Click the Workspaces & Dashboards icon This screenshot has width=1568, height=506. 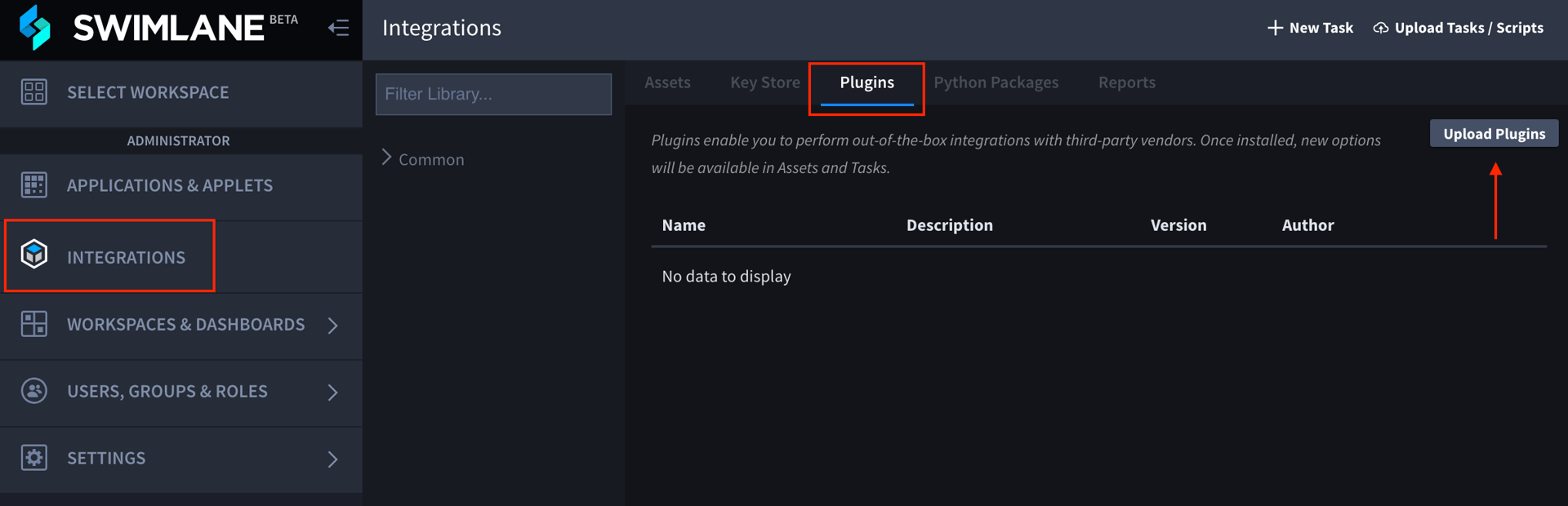(x=34, y=324)
